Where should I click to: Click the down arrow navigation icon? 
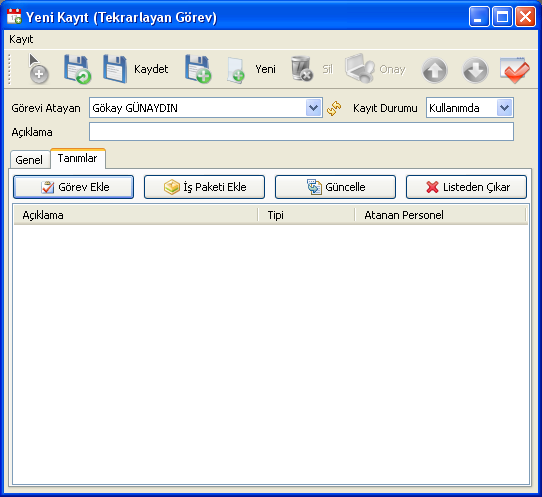point(475,70)
